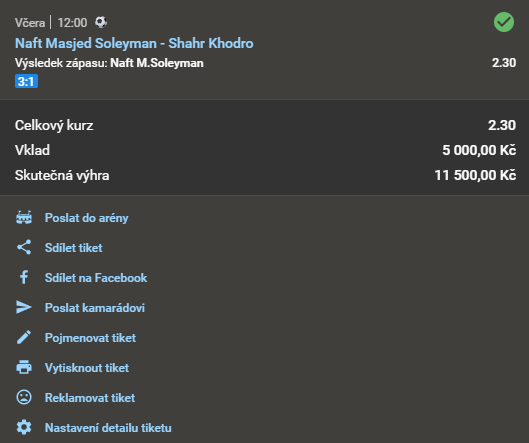Image resolution: width=529 pixels, height=443 pixels.
Task: Open the Naft Masjed Soleyman - Shahr Khodro match
Action: click(134, 43)
